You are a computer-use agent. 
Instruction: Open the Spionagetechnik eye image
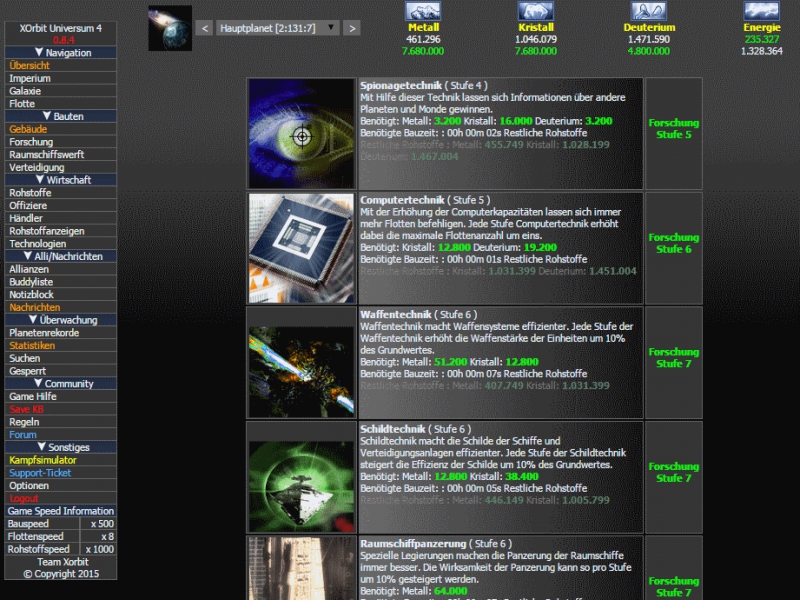point(302,134)
